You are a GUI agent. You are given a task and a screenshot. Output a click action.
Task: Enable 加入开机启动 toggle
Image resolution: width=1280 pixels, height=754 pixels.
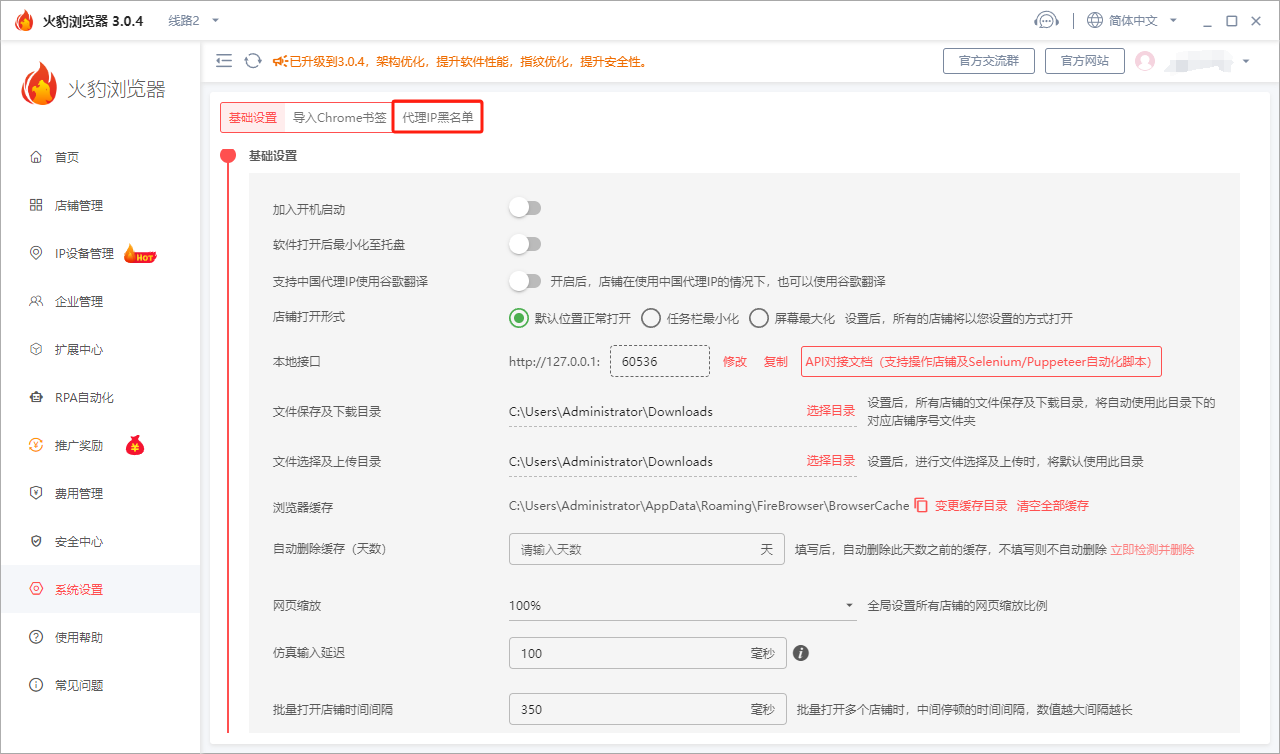525,207
